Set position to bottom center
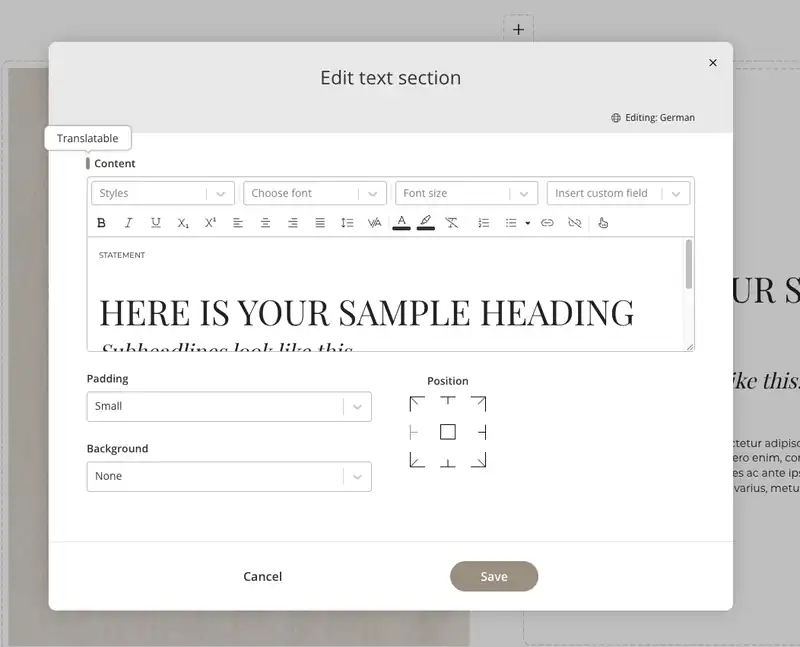This screenshot has width=800, height=647. [448, 463]
